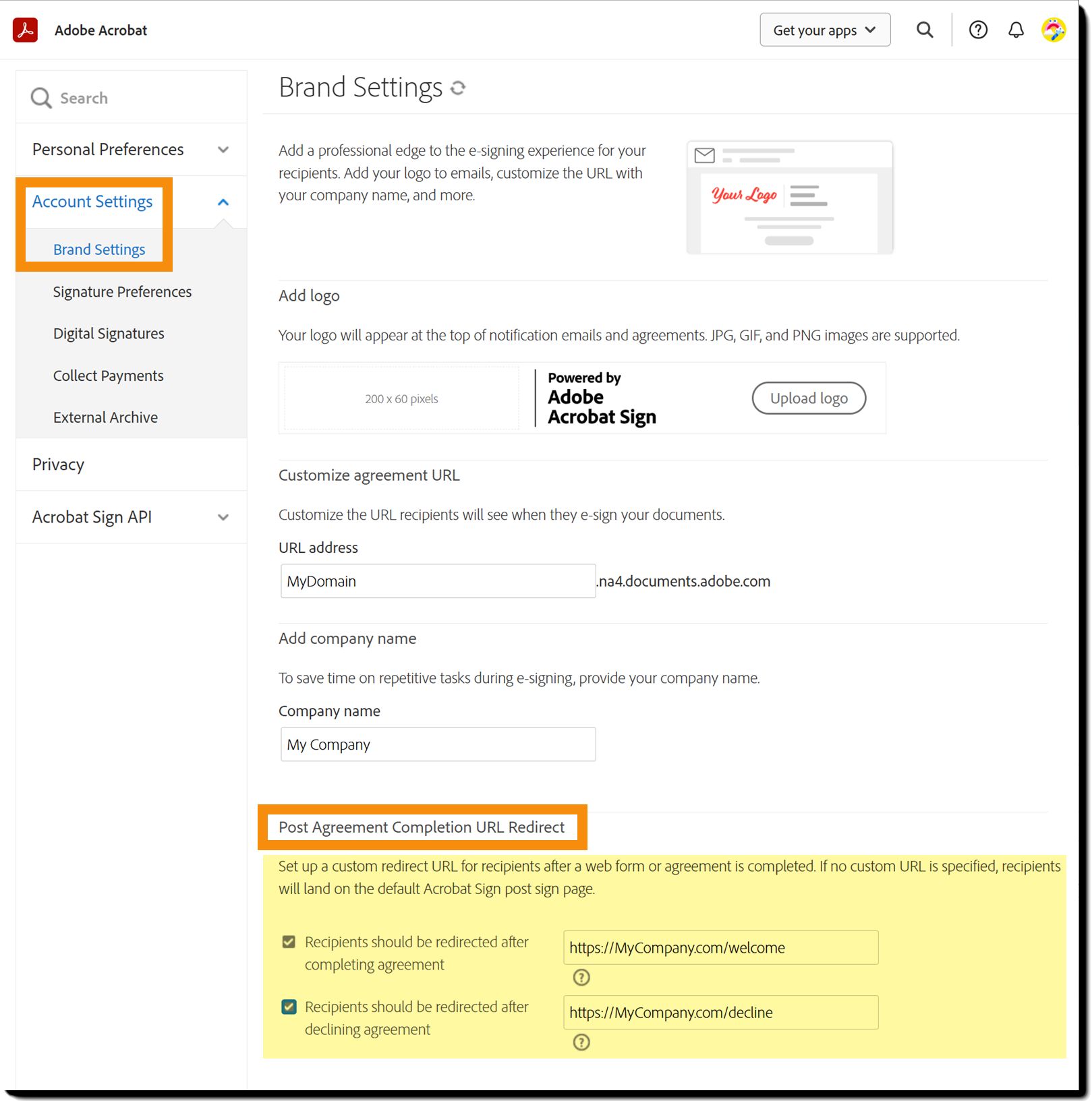Click the Upload logo button

[x=809, y=398]
